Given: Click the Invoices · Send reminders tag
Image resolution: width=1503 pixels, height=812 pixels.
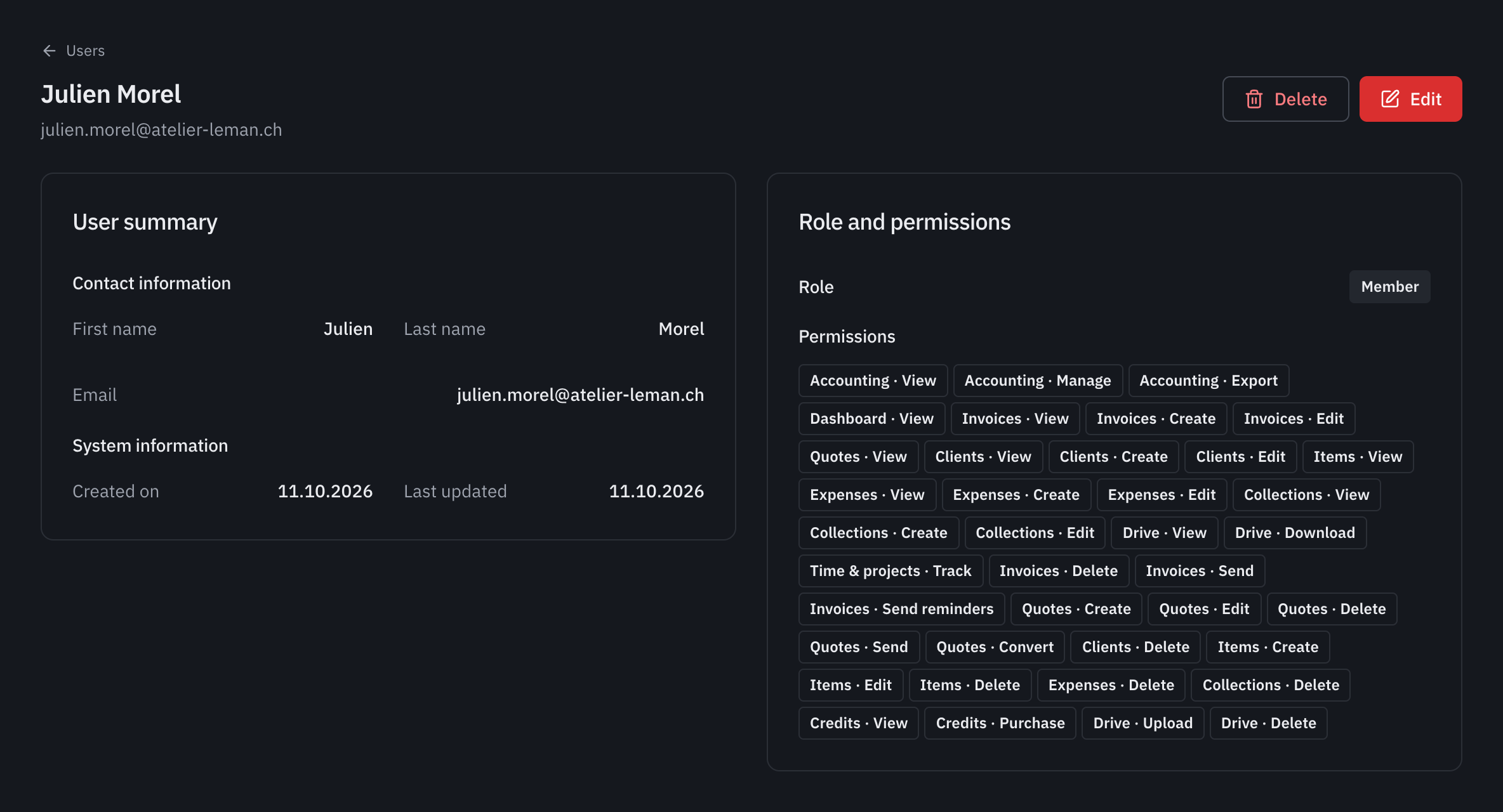Looking at the screenshot, I should [901, 609].
